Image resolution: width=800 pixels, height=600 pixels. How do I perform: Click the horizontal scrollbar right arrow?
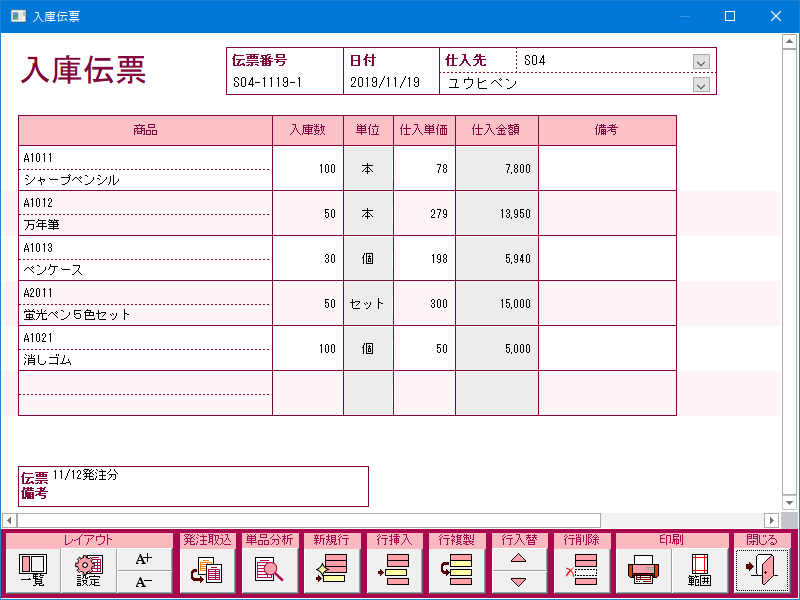[771, 520]
